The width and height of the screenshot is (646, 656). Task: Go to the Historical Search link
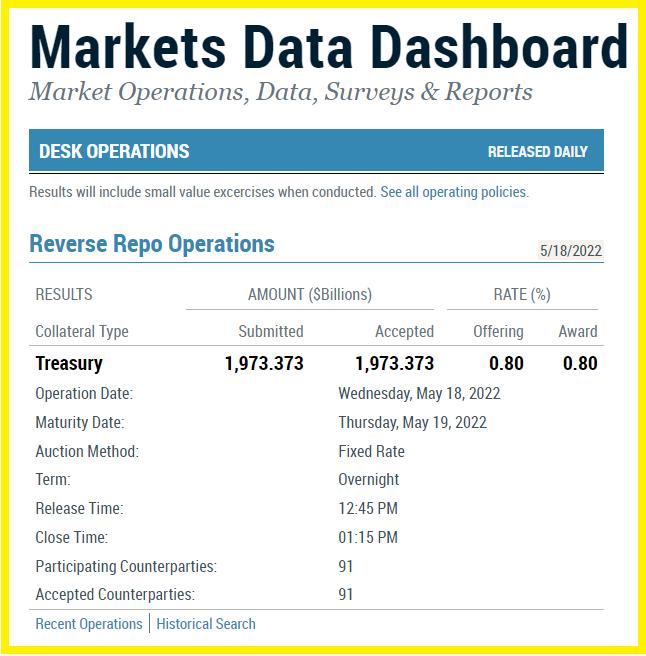coord(206,624)
